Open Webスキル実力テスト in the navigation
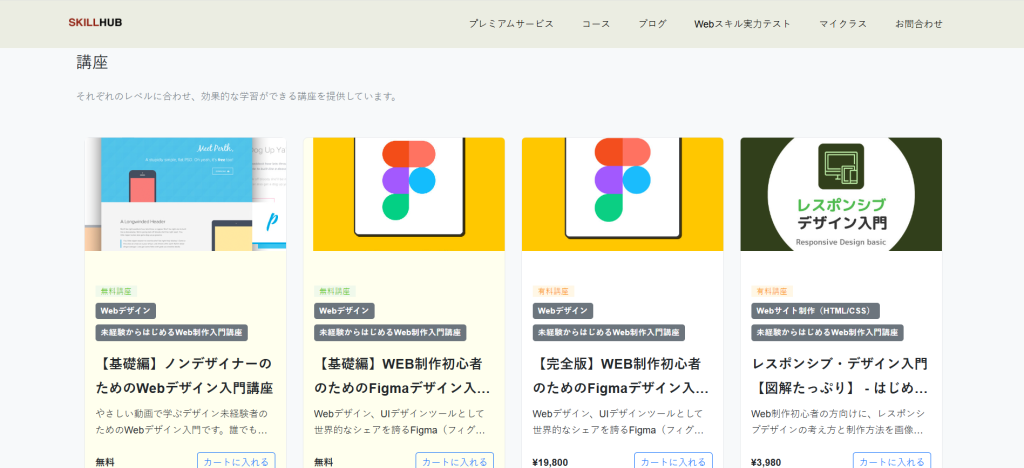Image resolution: width=1024 pixels, height=468 pixels. tap(742, 24)
